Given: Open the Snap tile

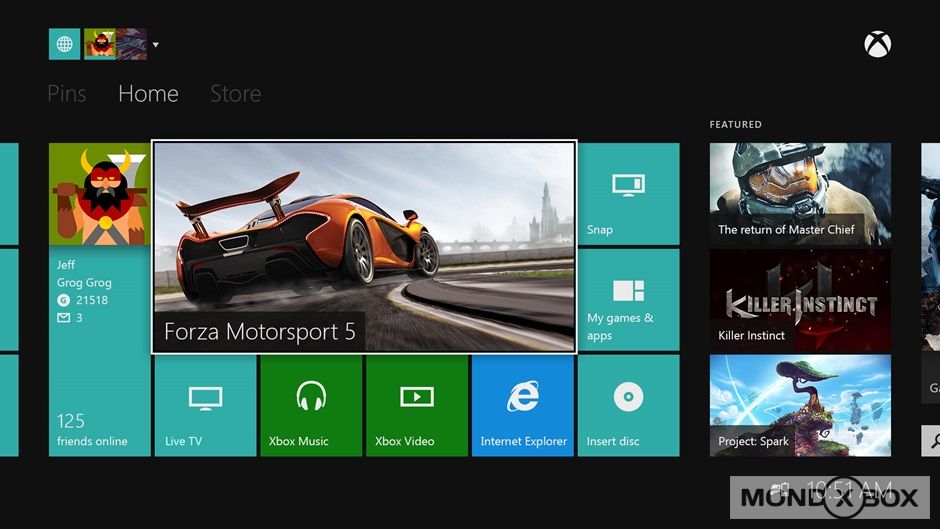Looking at the screenshot, I should coord(628,194).
